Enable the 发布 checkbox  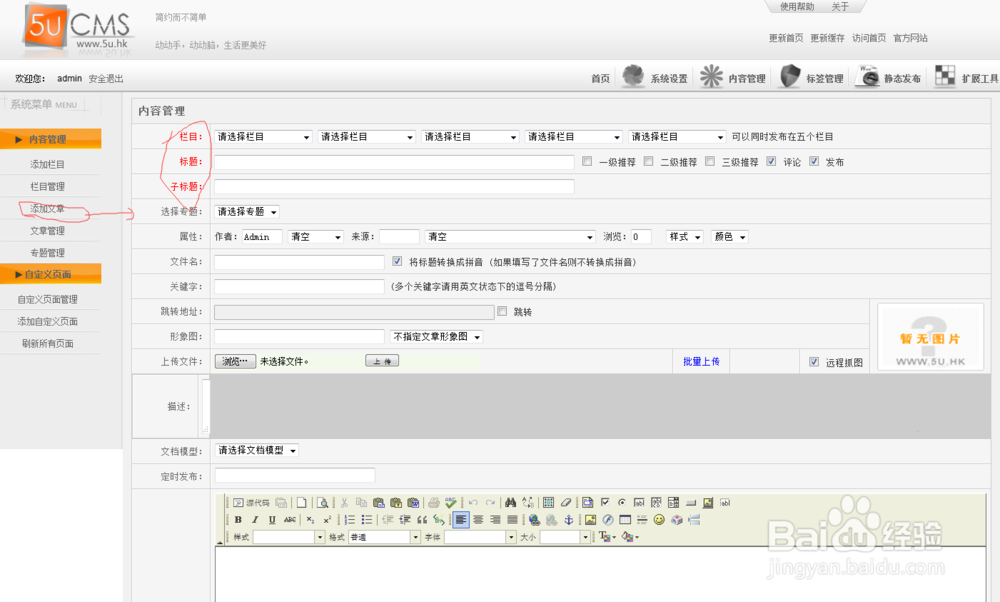pos(815,161)
